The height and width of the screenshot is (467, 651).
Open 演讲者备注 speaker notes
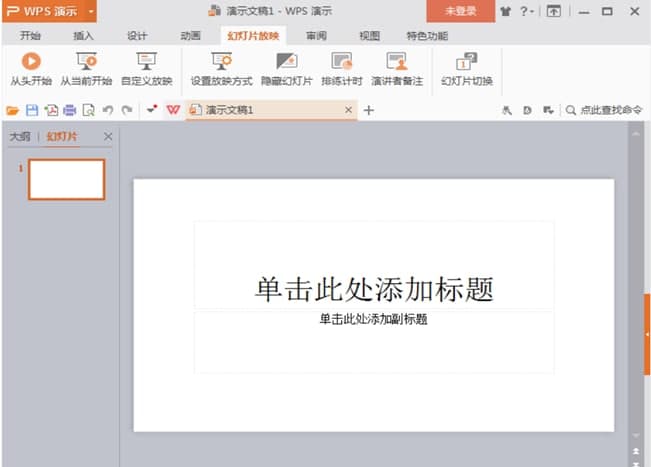(397, 62)
